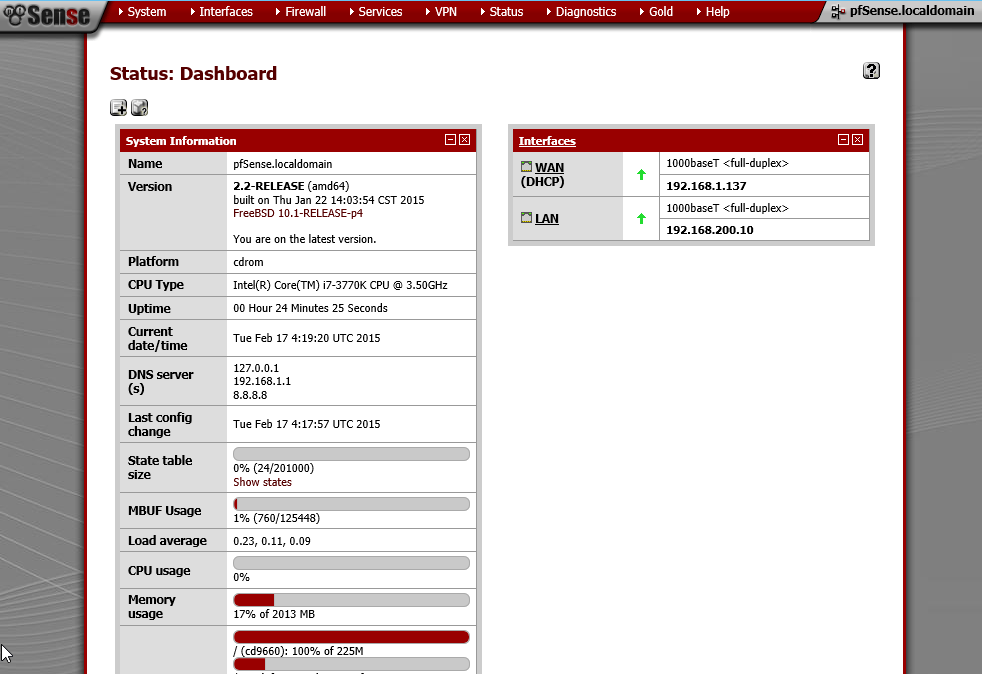Click the LAN green up arrow

(x=641, y=219)
